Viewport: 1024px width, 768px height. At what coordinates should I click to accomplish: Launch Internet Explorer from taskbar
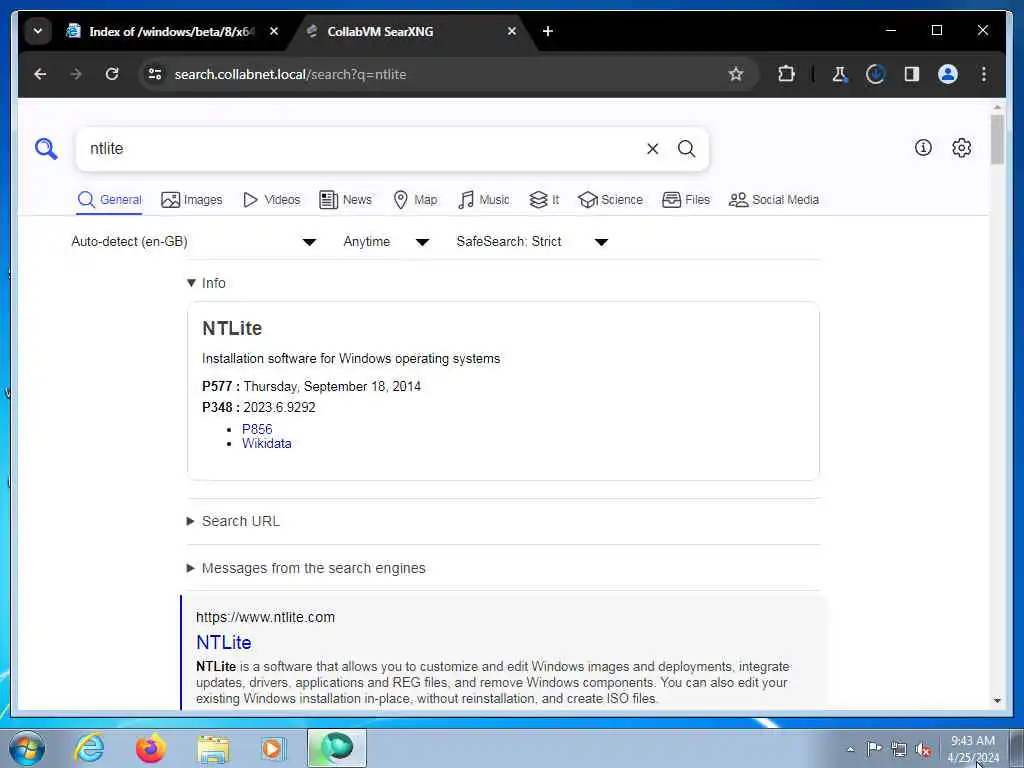(x=89, y=748)
